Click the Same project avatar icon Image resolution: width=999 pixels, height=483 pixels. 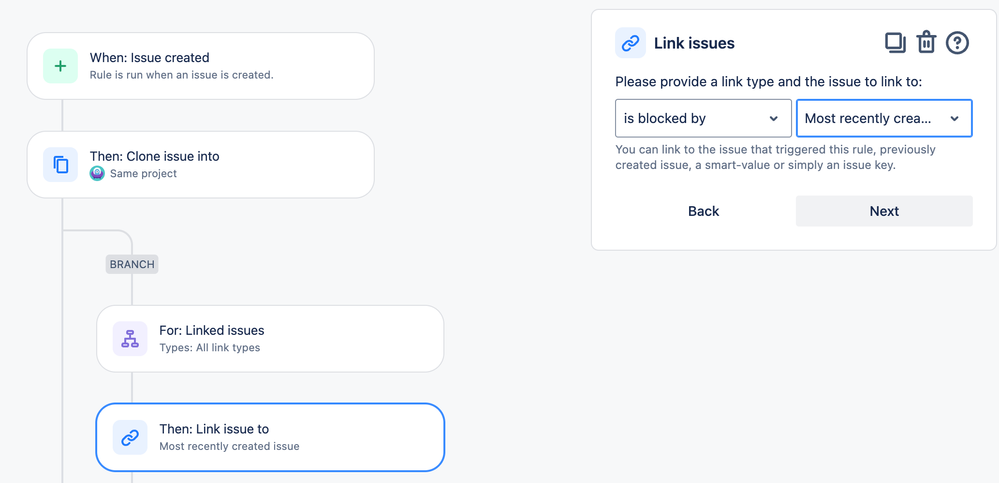97,173
